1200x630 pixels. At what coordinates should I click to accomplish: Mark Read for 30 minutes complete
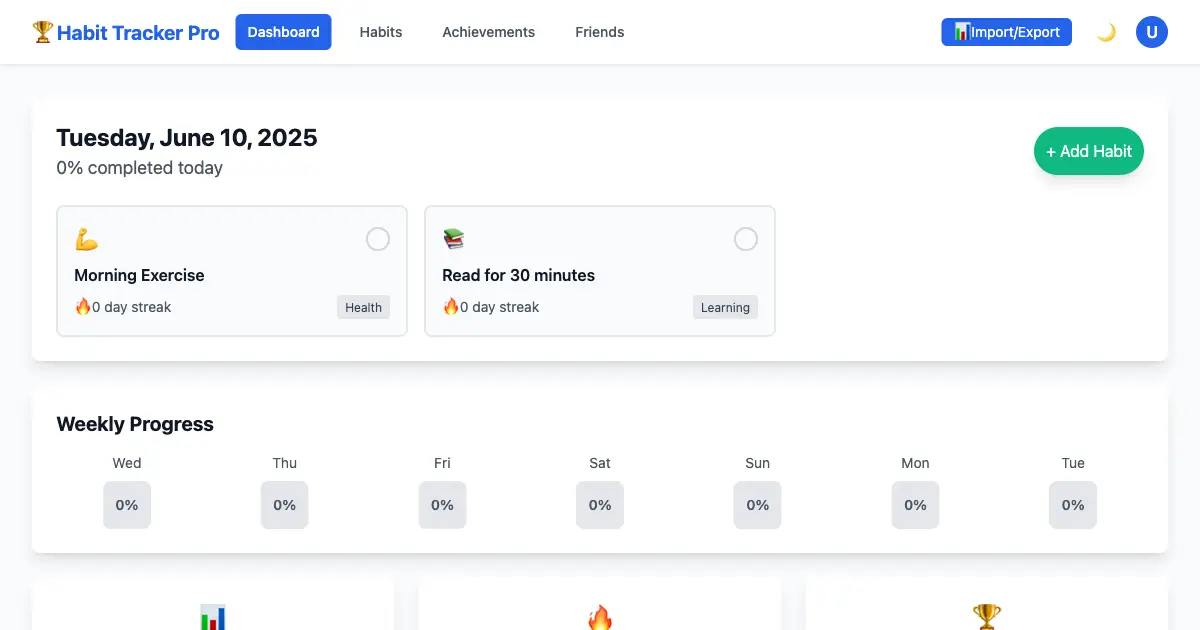746,239
